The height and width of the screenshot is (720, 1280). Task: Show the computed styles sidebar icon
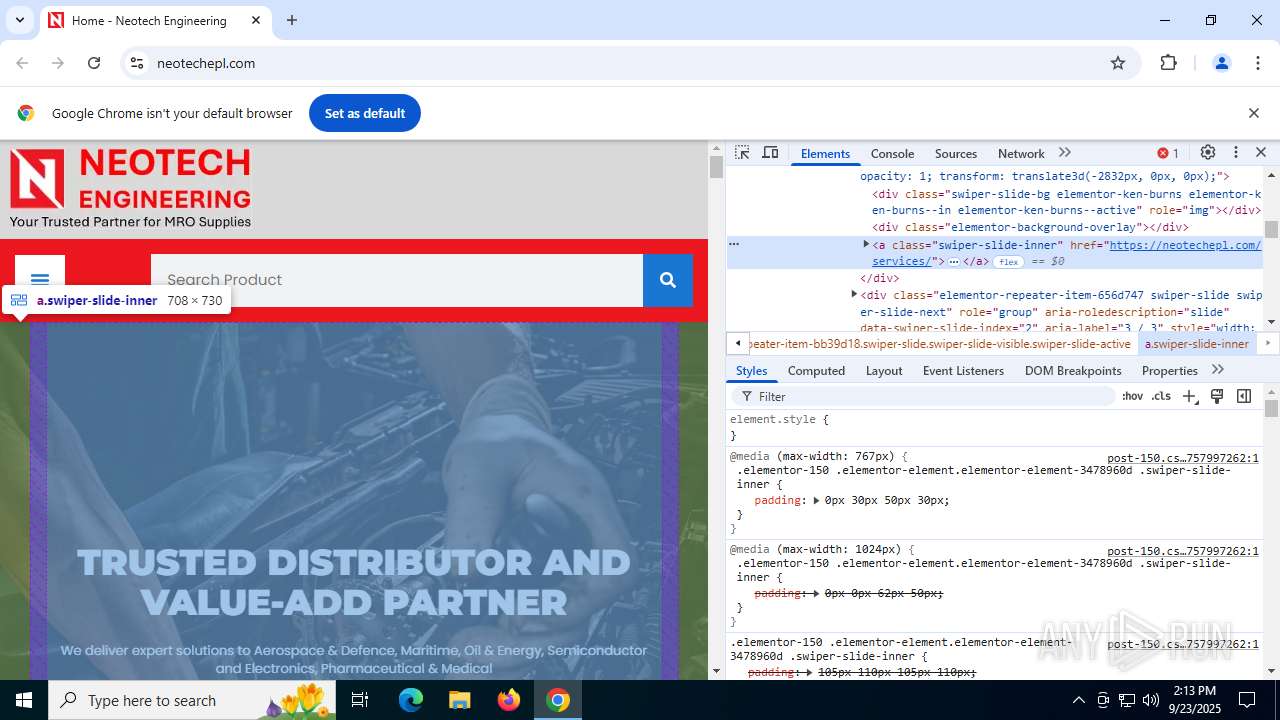click(x=1244, y=396)
